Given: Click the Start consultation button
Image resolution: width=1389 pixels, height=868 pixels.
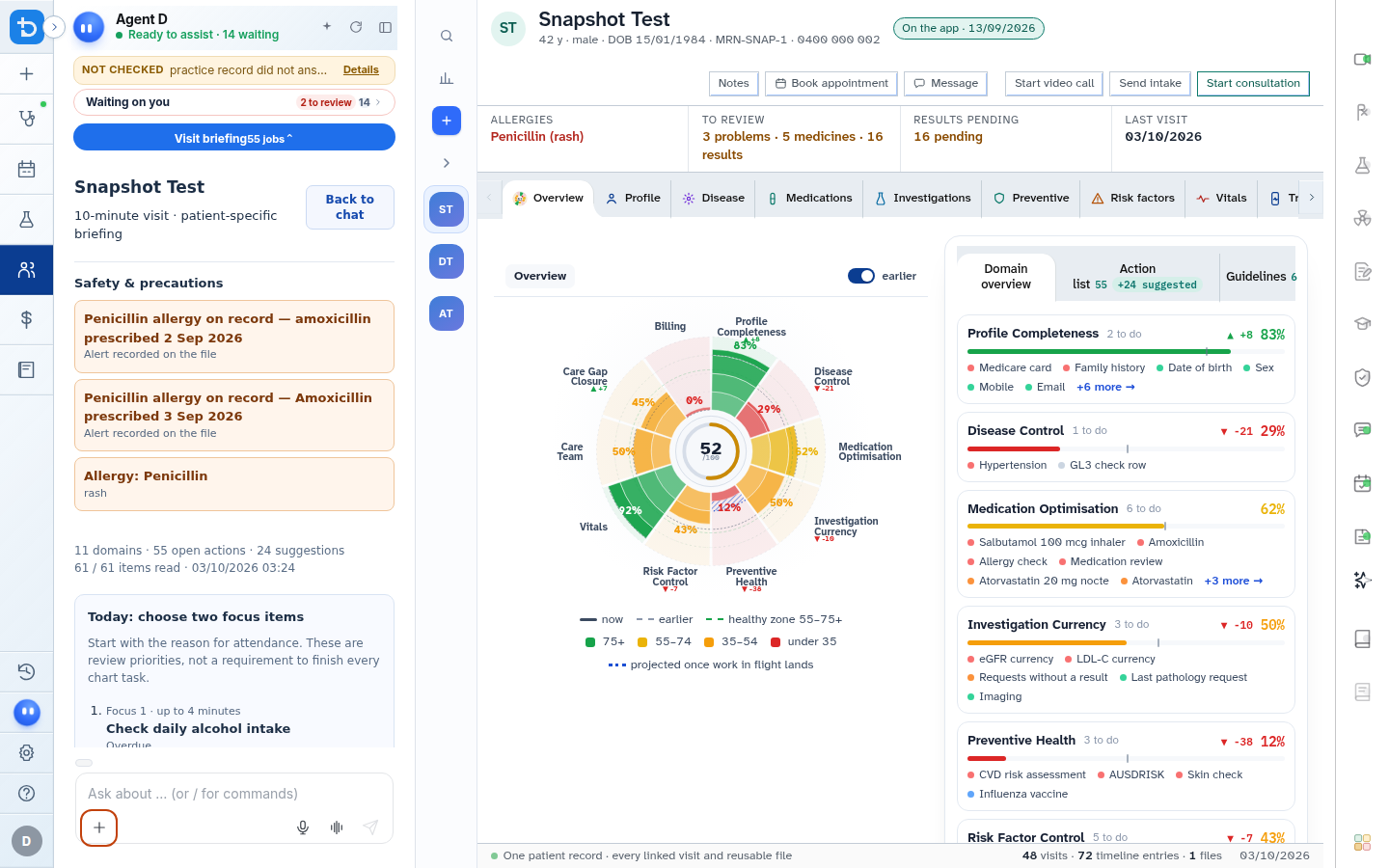Looking at the screenshot, I should tap(1253, 83).
